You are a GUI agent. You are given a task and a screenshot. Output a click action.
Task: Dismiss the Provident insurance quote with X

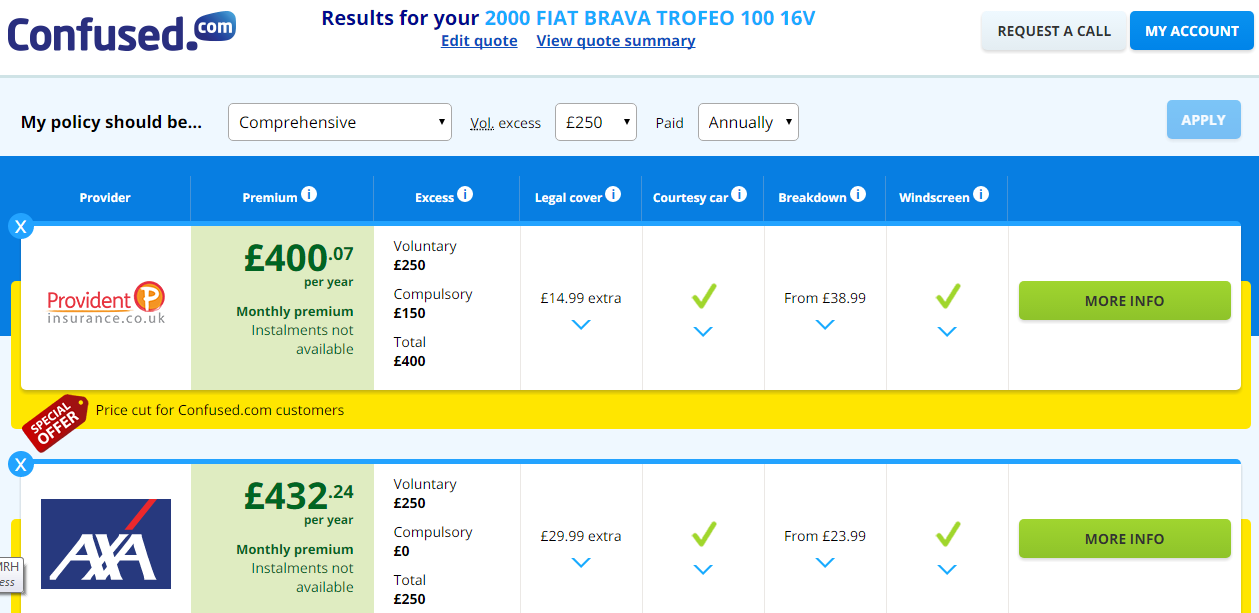pos(21,226)
